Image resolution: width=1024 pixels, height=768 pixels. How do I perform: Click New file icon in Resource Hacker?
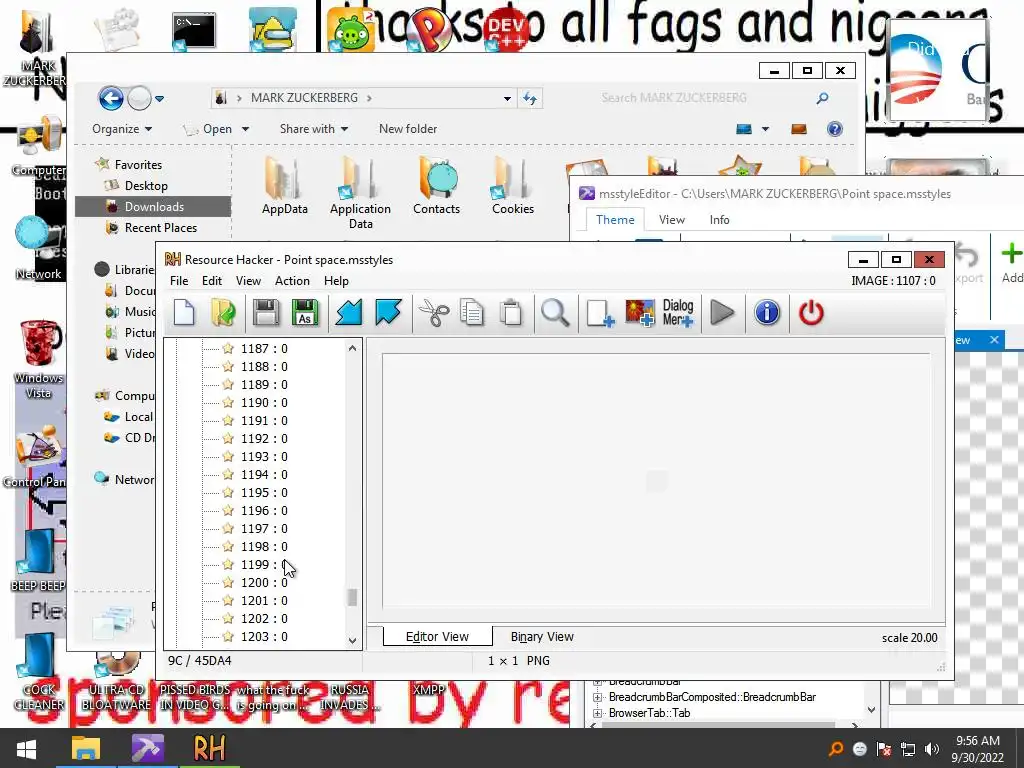pyautogui.click(x=184, y=313)
